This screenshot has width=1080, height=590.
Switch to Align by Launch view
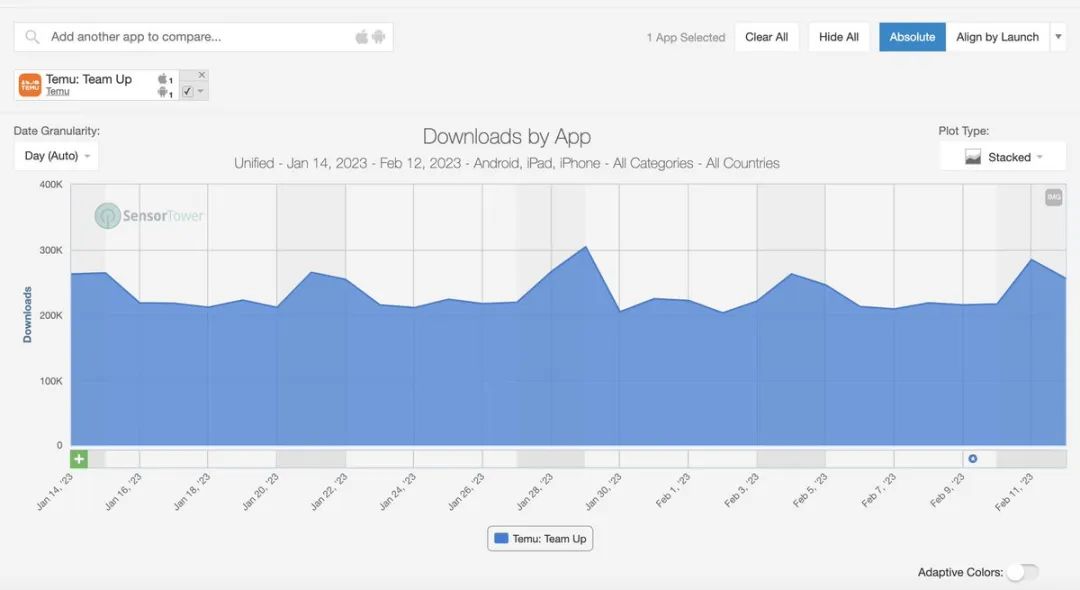click(997, 36)
